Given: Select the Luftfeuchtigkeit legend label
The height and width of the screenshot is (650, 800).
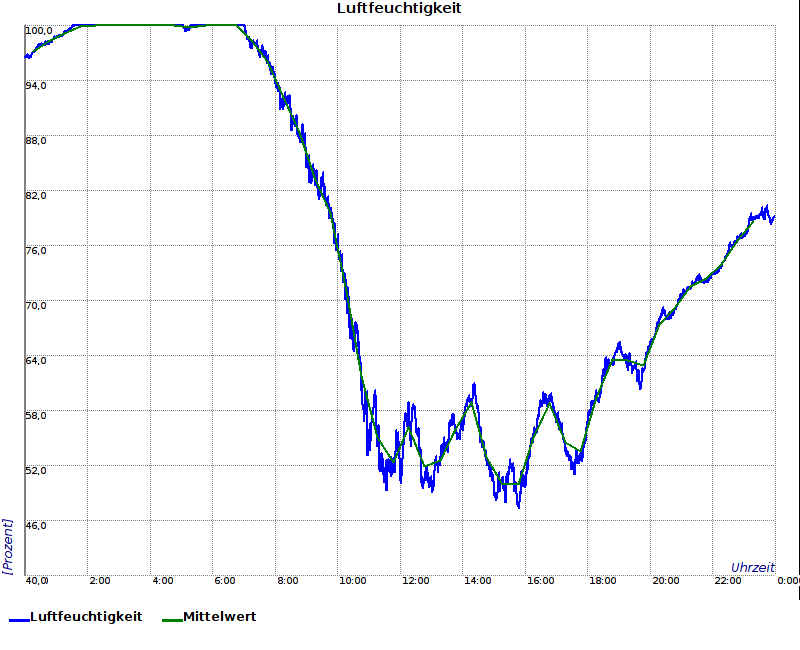Looking at the screenshot, I should coord(86,616).
